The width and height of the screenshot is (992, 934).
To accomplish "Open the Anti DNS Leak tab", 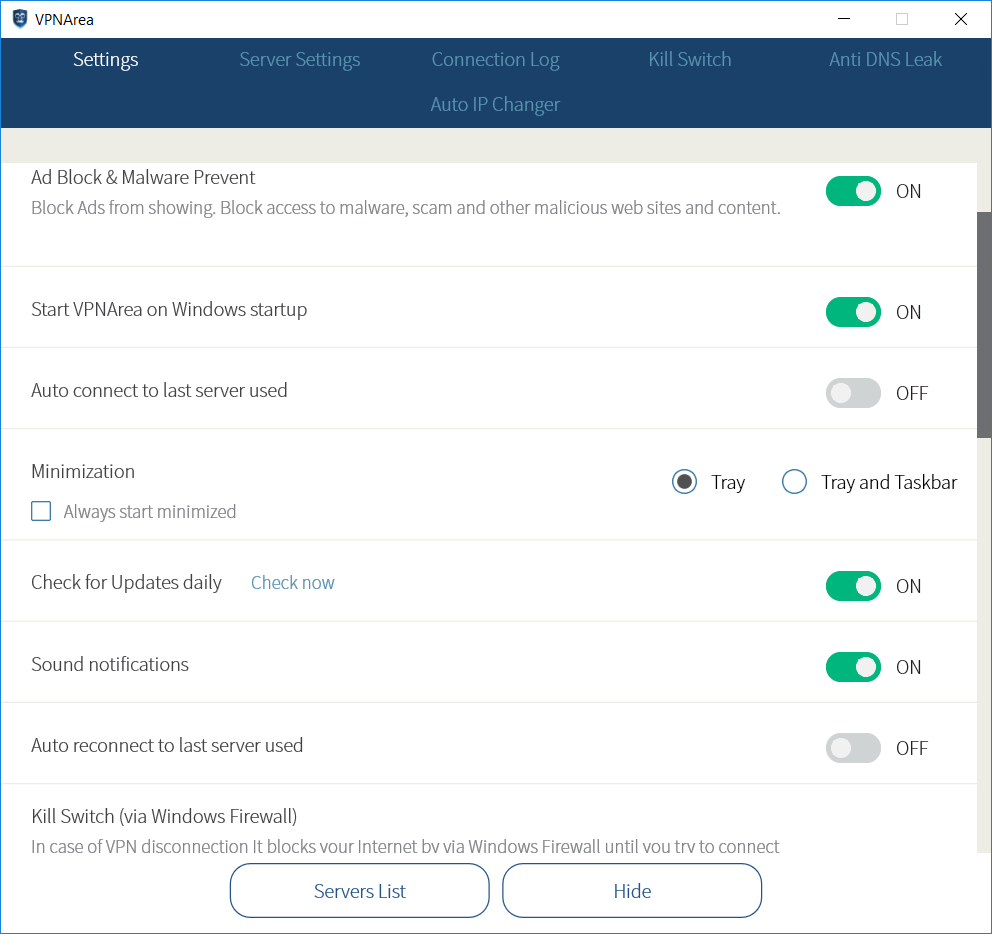I will coord(885,59).
